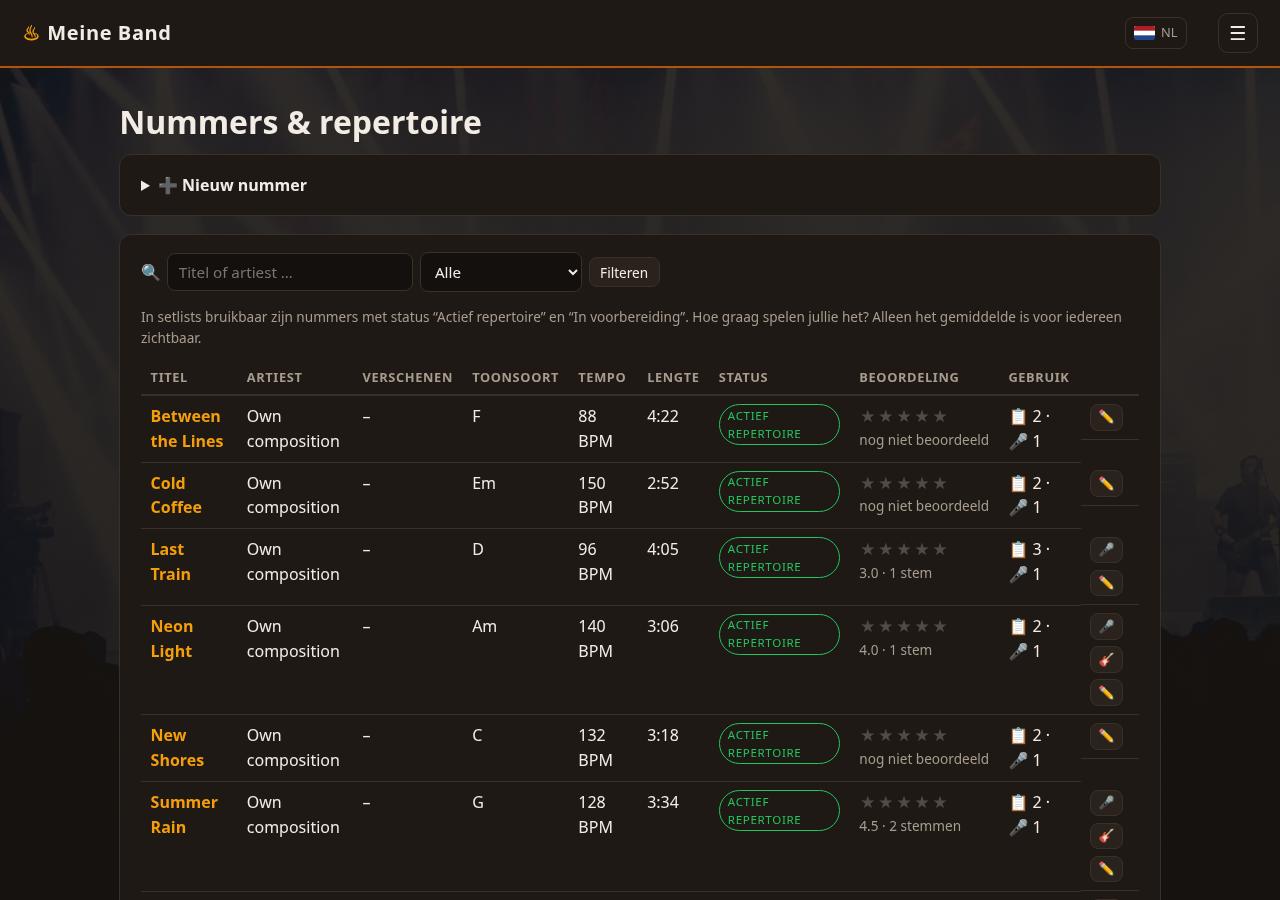Open the Neon Light song title

(172, 638)
